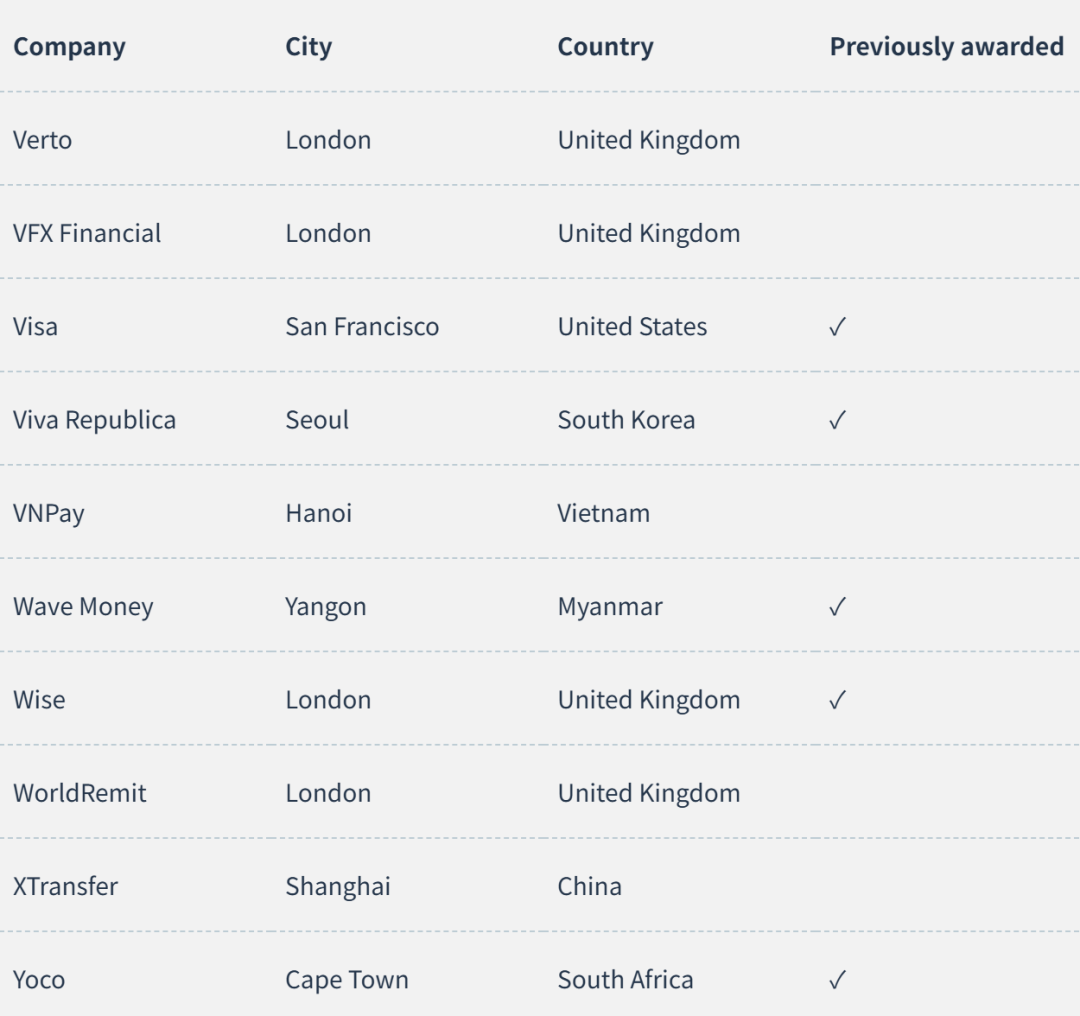Open the WorldRemit company entry
Viewport: 1080px width, 1016px height.
(x=80, y=793)
